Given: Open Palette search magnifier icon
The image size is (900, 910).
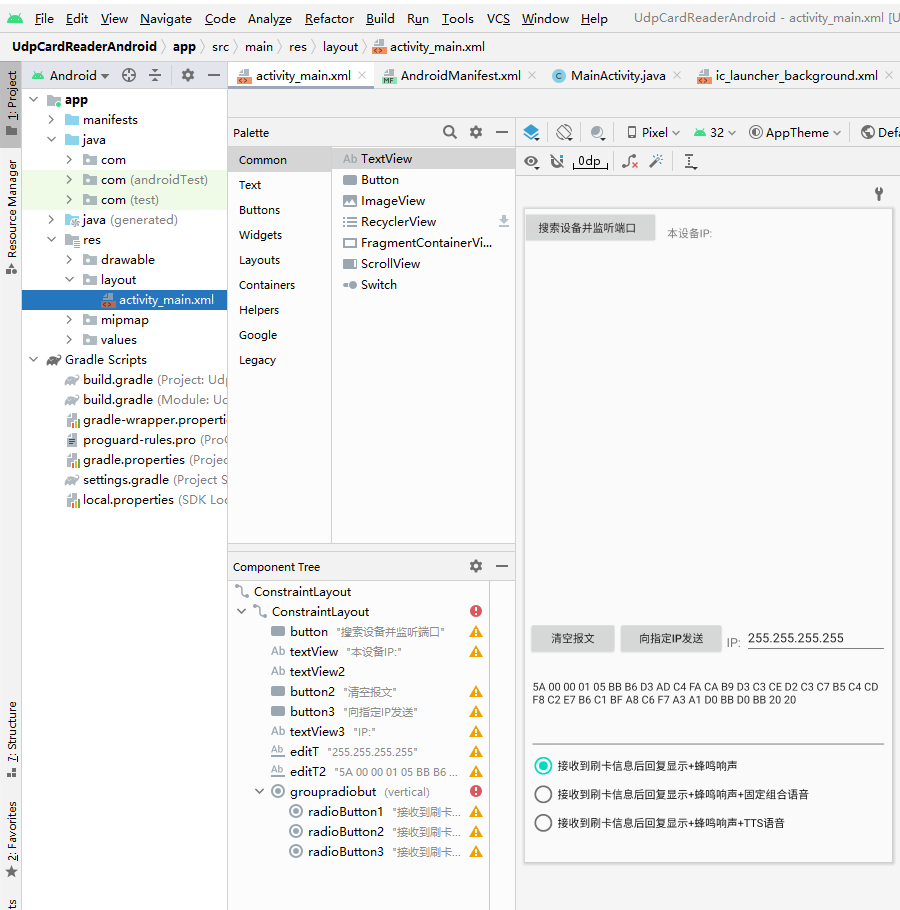Looking at the screenshot, I should click(450, 131).
